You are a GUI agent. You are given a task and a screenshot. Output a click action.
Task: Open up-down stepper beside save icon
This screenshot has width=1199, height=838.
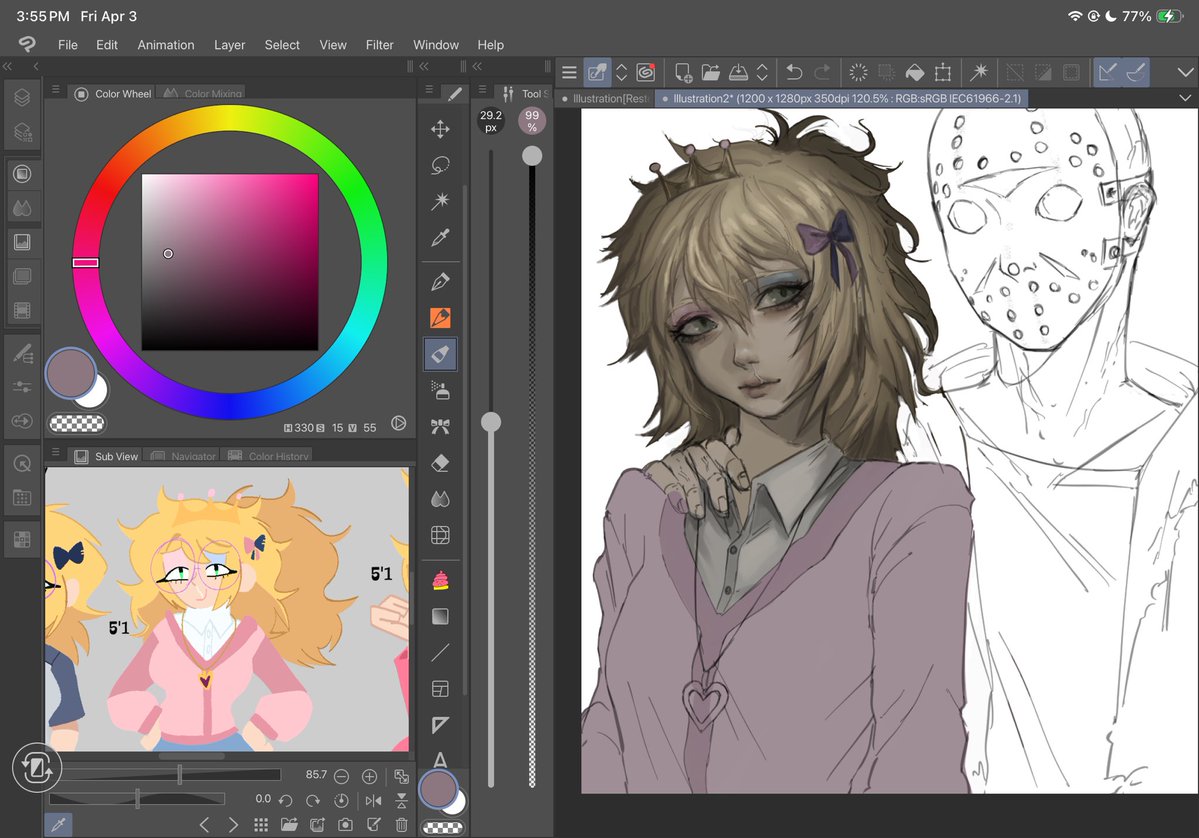[x=762, y=73]
